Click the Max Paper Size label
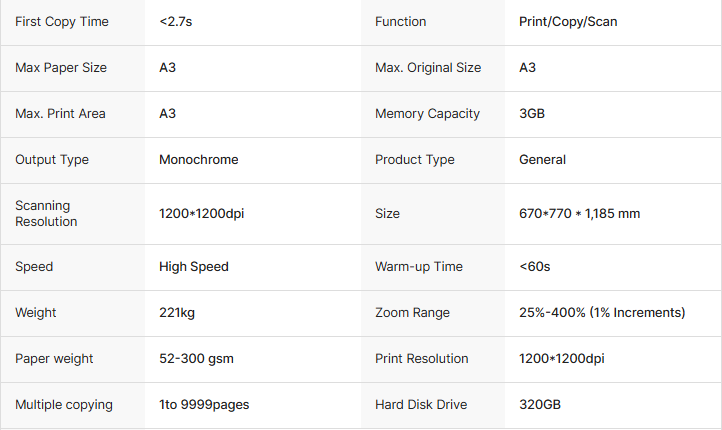Image resolution: width=722 pixels, height=430 pixels. pyautogui.click(x=61, y=68)
